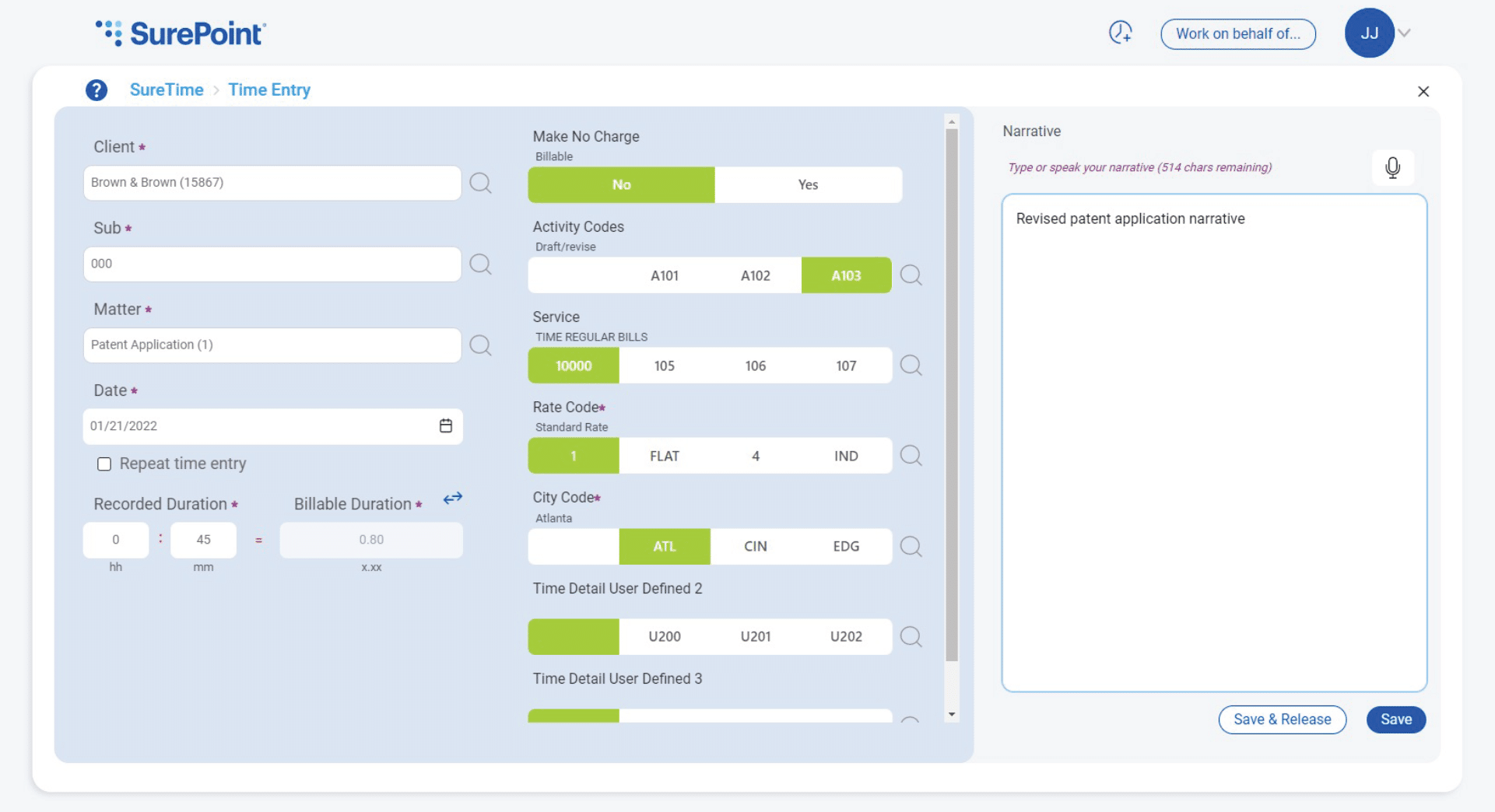Click the help question mark icon
The height and width of the screenshot is (812, 1495).
[x=97, y=89]
